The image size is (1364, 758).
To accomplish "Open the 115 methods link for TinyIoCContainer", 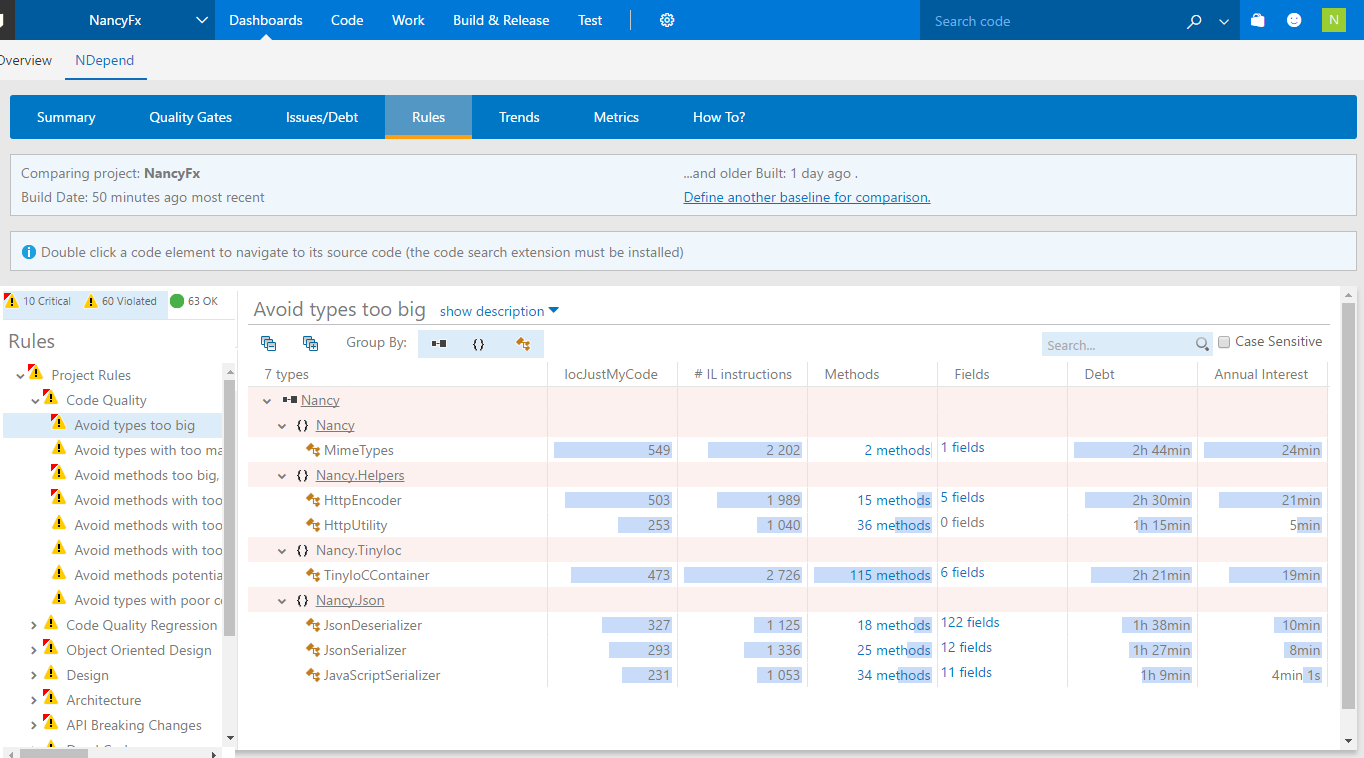I will [x=889, y=575].
